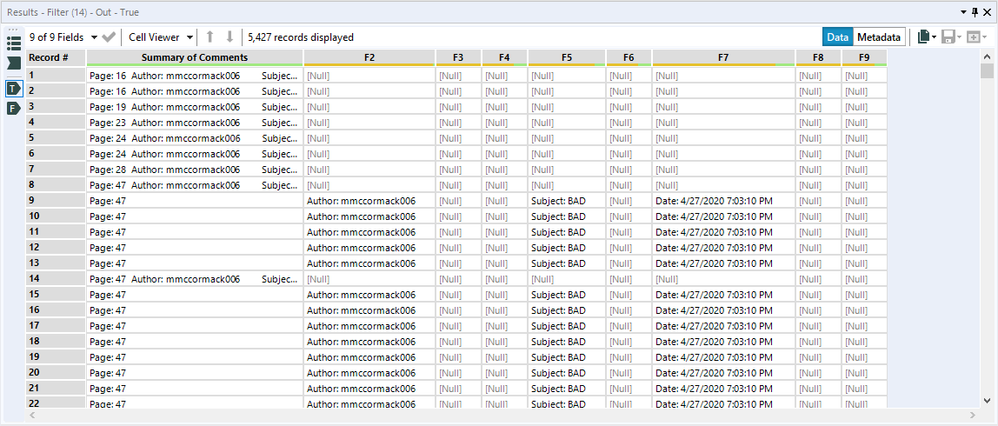Click the '5,427 records displayed' status text
The height and width of the screenshot is (426, 998).
pos(300,38)
